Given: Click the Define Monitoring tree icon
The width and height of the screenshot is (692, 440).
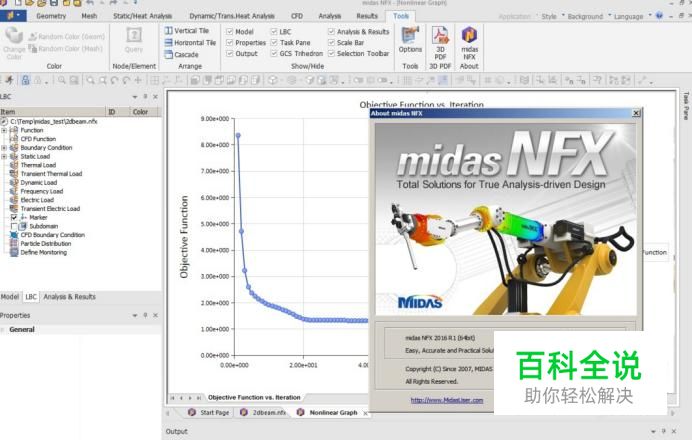Looking at the screenshot, I should point(14,252).
